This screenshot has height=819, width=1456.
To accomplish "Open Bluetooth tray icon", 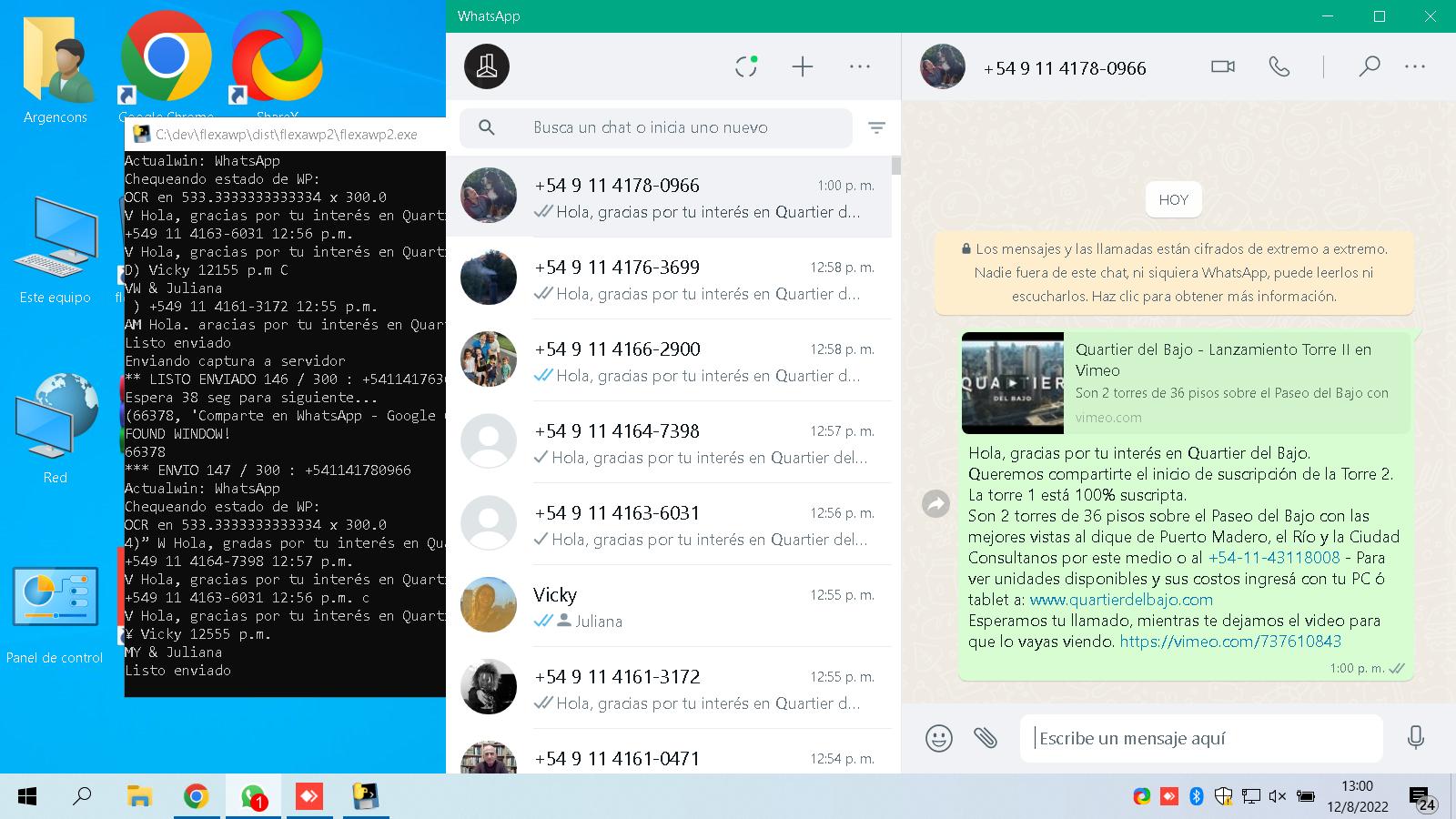I will (1197, 796).
